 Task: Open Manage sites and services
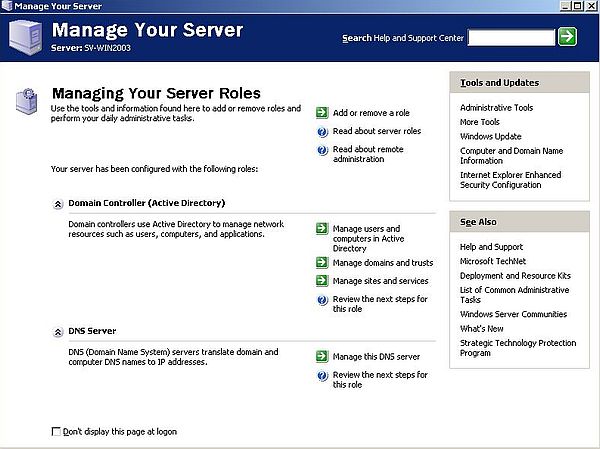tap(380, 281)
